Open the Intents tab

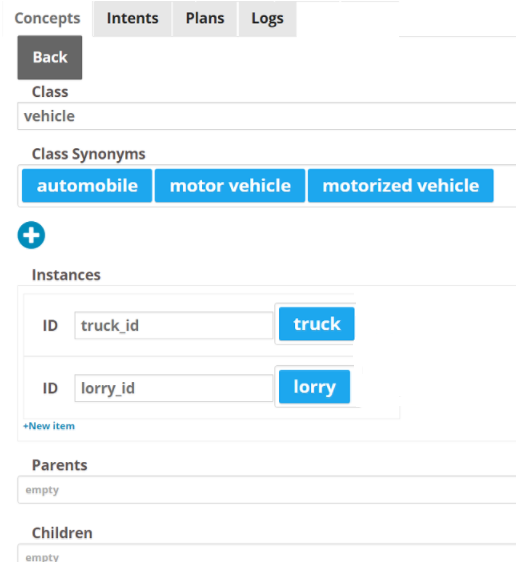pos(133,18)
